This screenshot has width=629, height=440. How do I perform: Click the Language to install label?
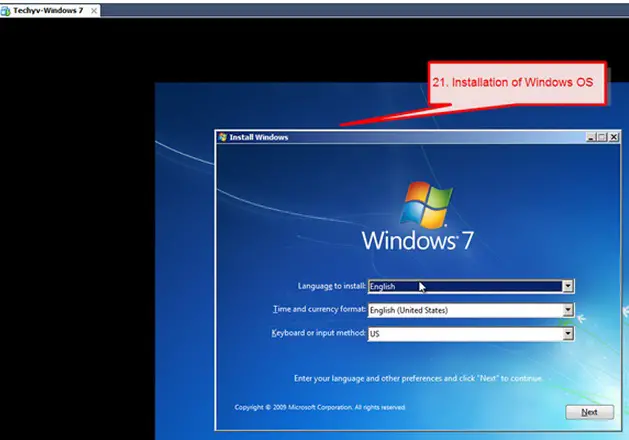[332, 286]
